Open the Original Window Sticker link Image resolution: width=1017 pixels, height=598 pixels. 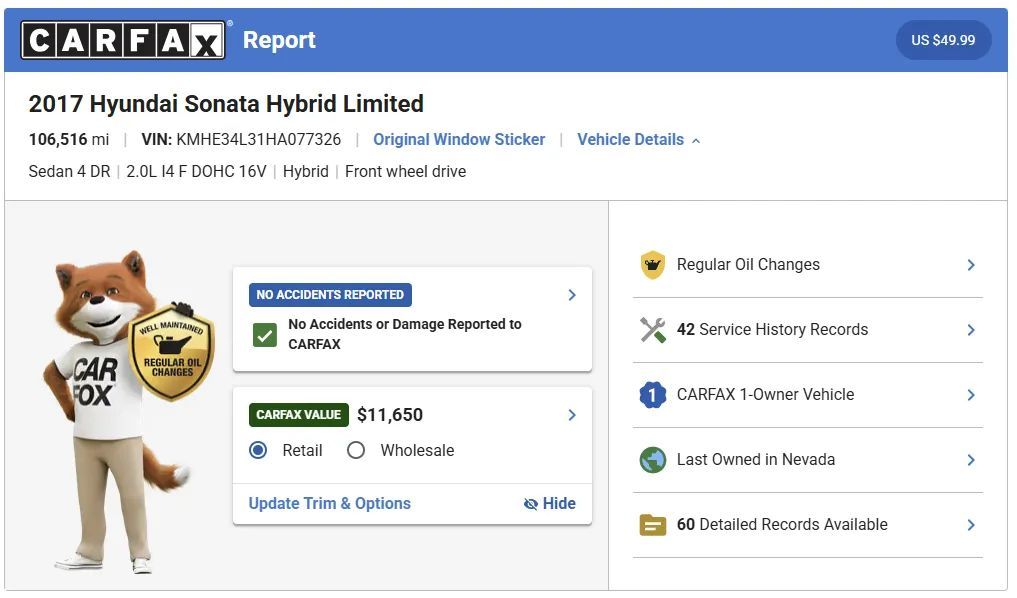(x=459, y=139)
